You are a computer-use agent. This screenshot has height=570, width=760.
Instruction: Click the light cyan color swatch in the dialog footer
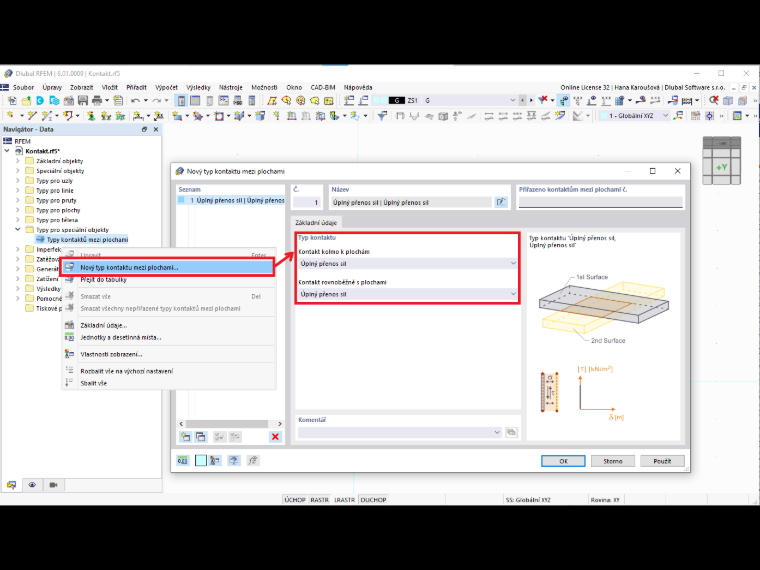[201, 460]
